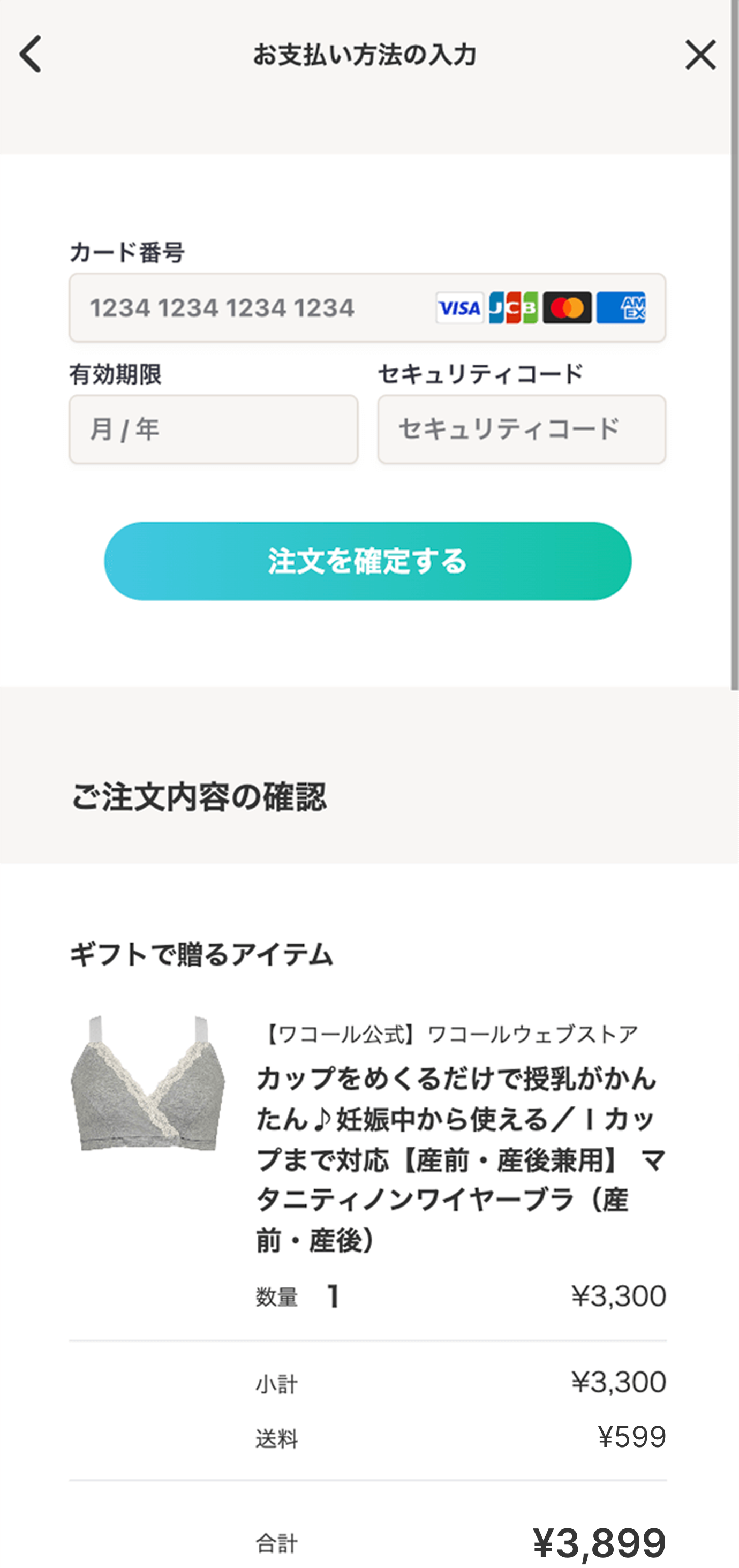This screenshot has height=1568, width=739.
Task: Click the quantity value 1
Action: [333, 1296]
